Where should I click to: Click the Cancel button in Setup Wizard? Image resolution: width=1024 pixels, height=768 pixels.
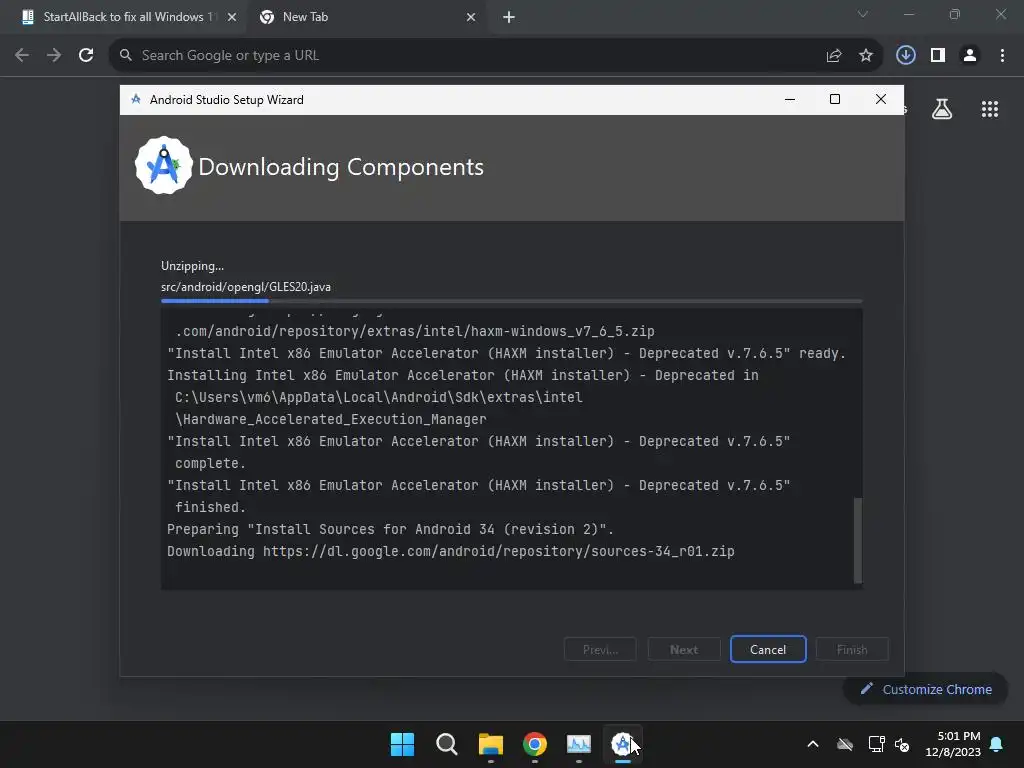(x=768, y=649)
